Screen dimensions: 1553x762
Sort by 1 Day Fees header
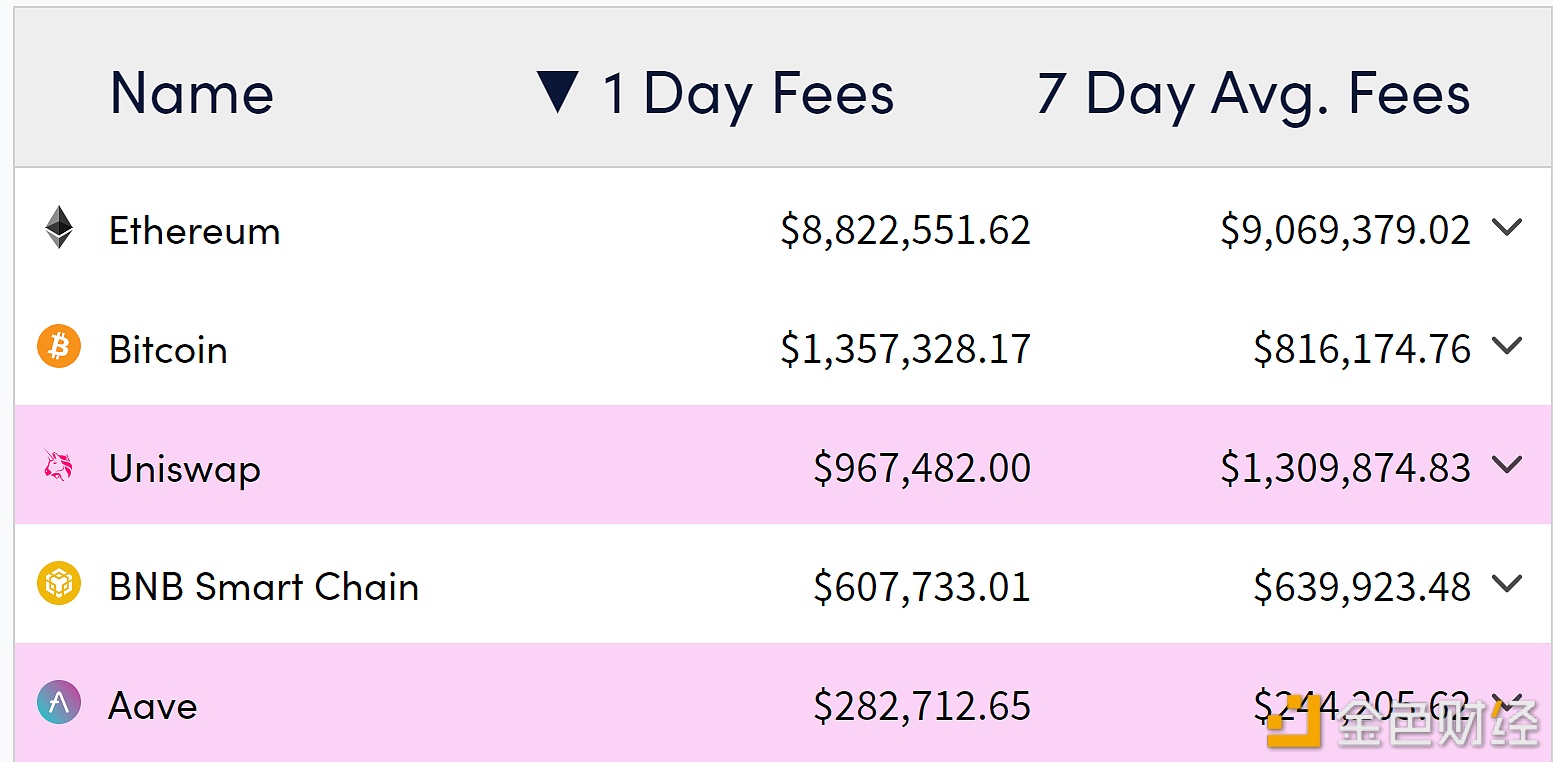[x=748, y=94]
